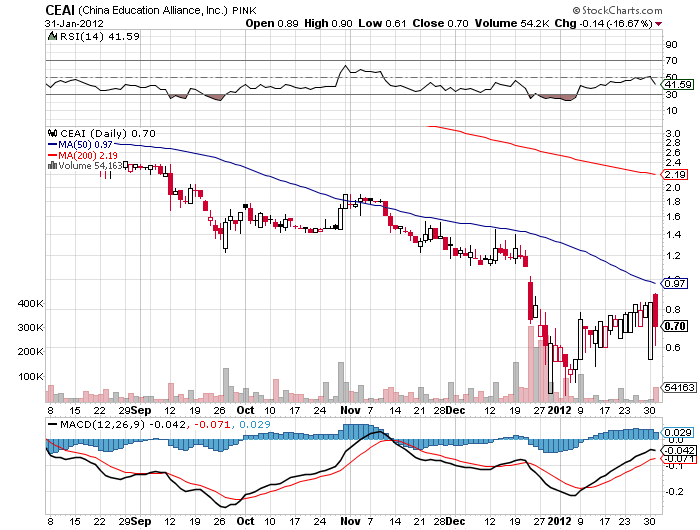Click the CEAI ticker symbol title
Image resolution: width=700 pixels, height=530 pixels.
[x=60, y=10]
